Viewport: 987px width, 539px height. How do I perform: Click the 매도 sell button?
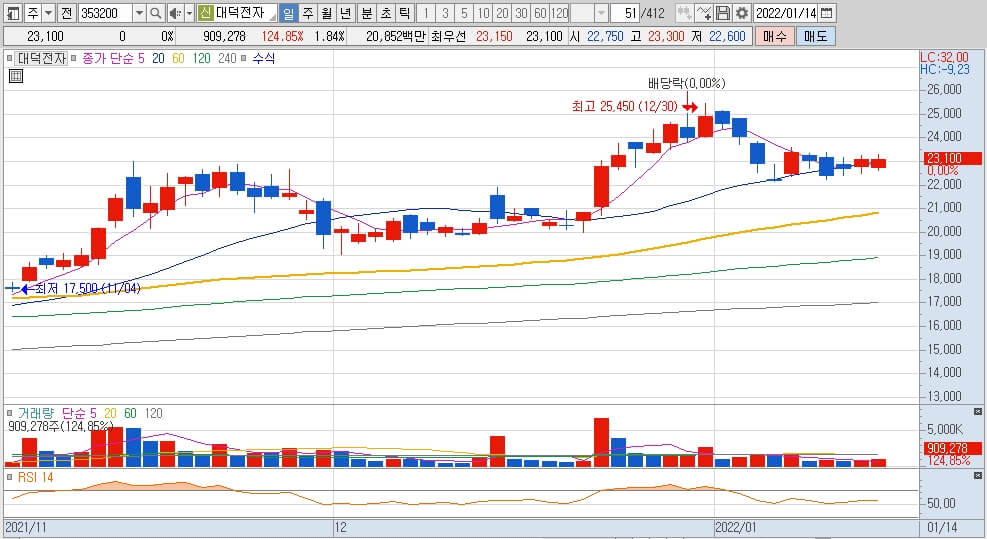pyautogui.click(x=816, y=37)
